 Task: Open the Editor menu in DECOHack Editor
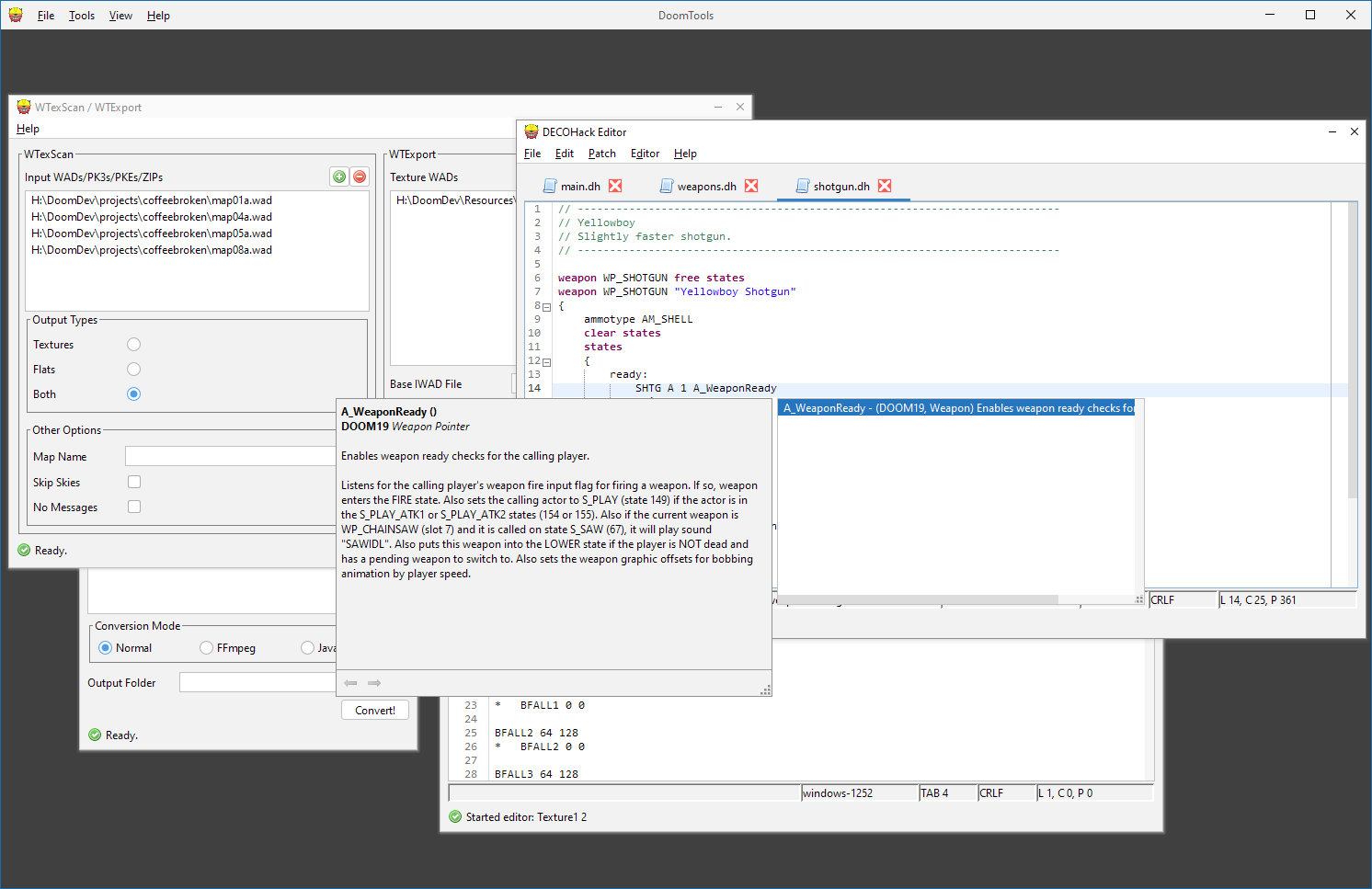[645, 154]
